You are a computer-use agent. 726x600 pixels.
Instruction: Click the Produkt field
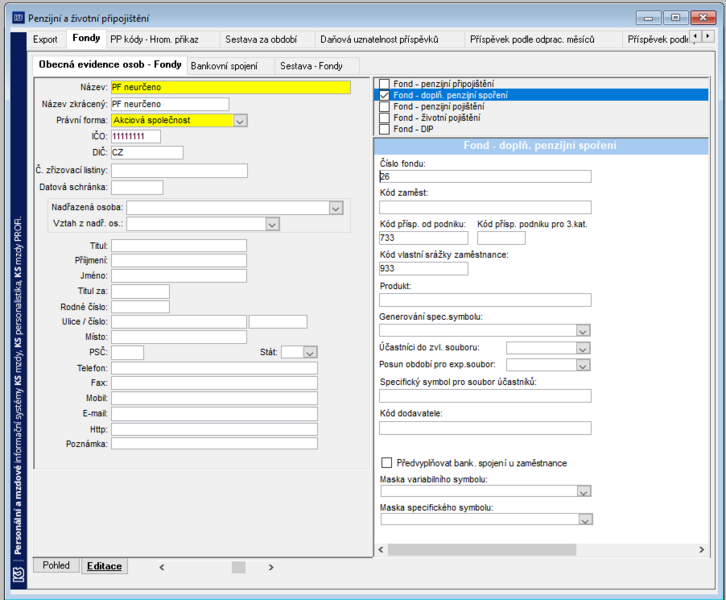coord(485,300)
